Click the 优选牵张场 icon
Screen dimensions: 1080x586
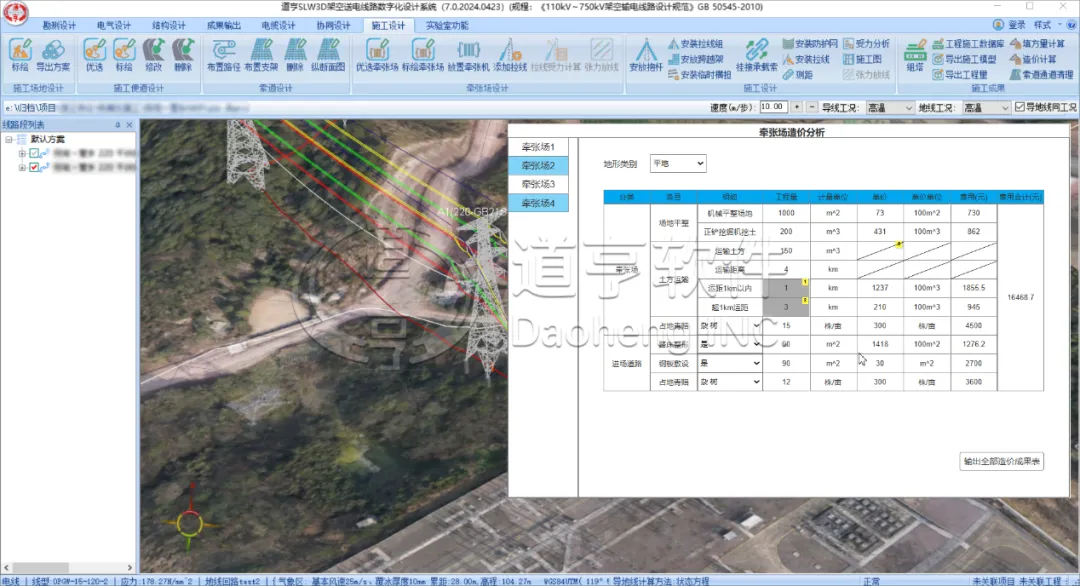tap(376, 54)
